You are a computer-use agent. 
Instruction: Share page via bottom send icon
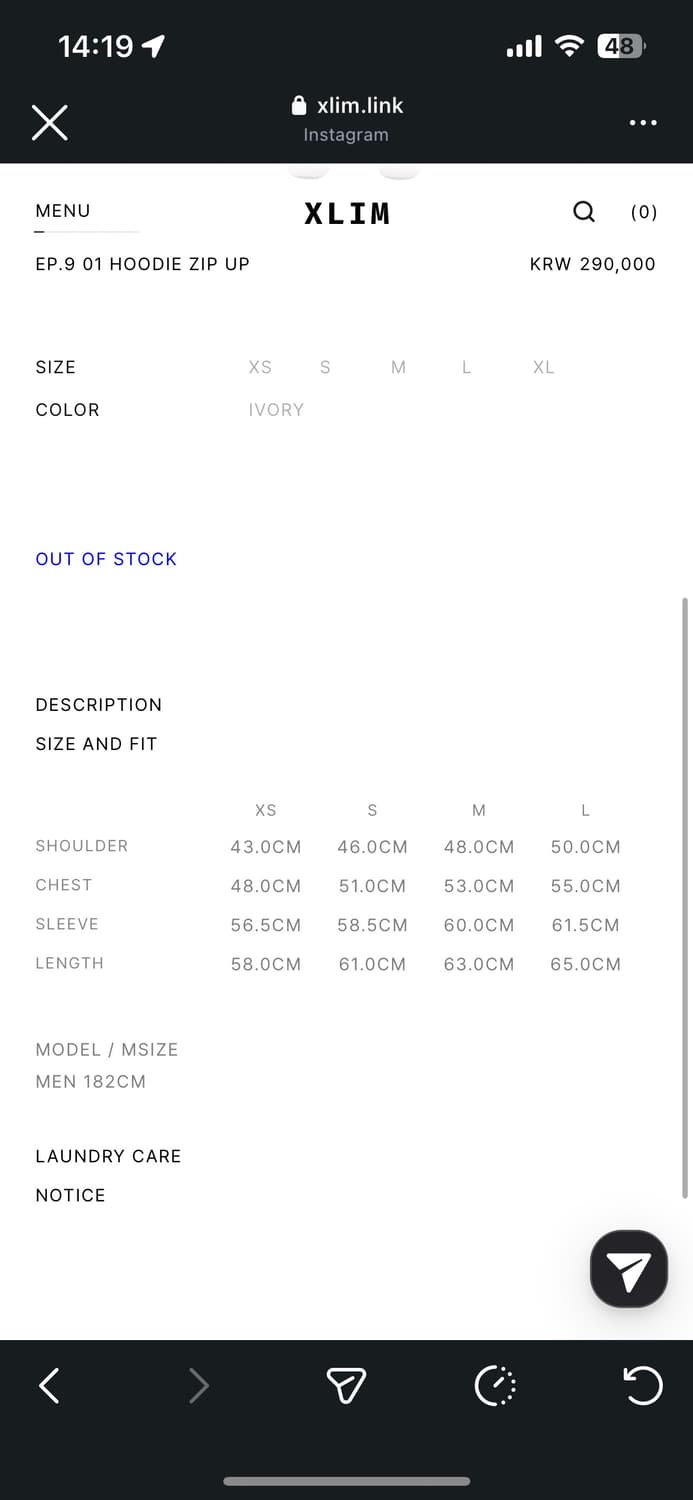(346, 1385)
